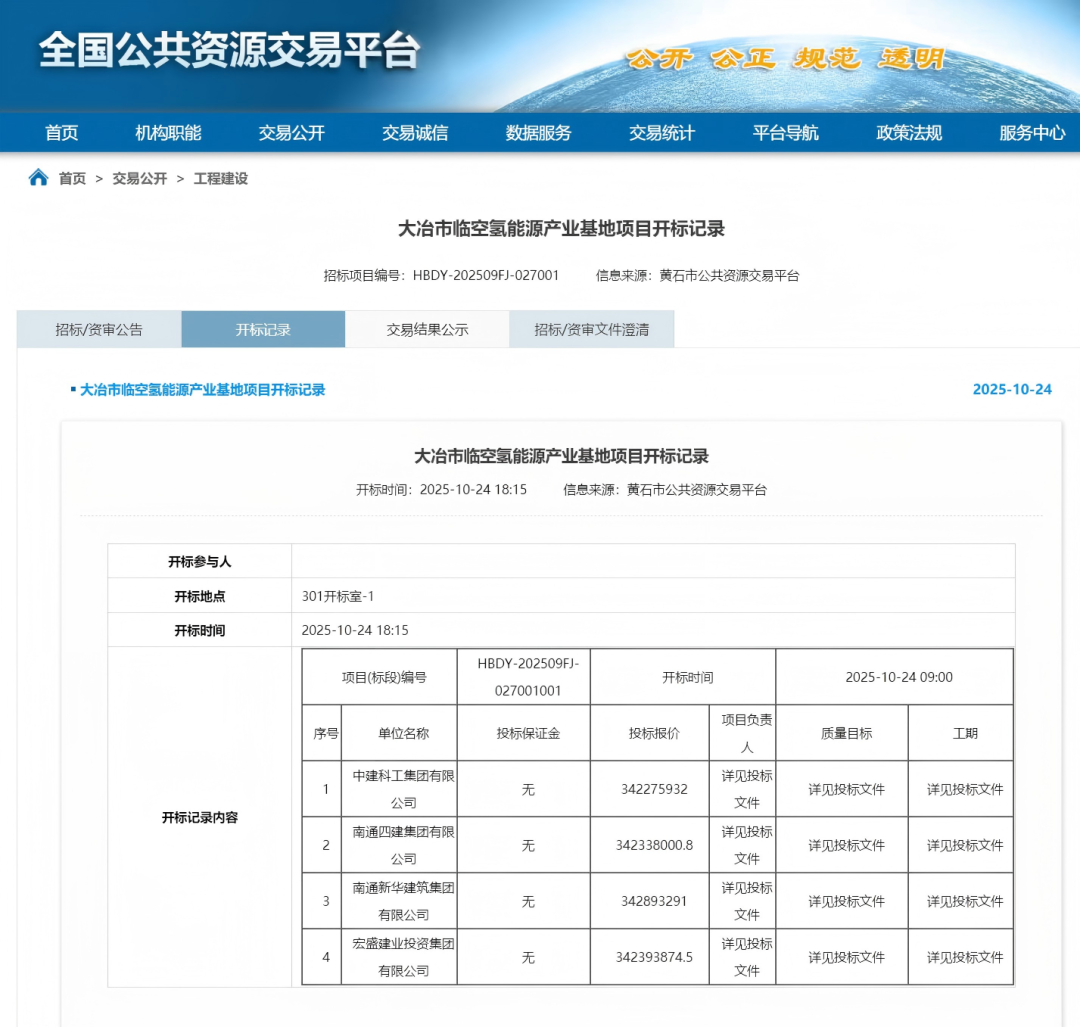The width and height of the screenshot is (1080, 1027).
Task: Open the 交易结果公示 tab
Action: [x=427, y=329]
